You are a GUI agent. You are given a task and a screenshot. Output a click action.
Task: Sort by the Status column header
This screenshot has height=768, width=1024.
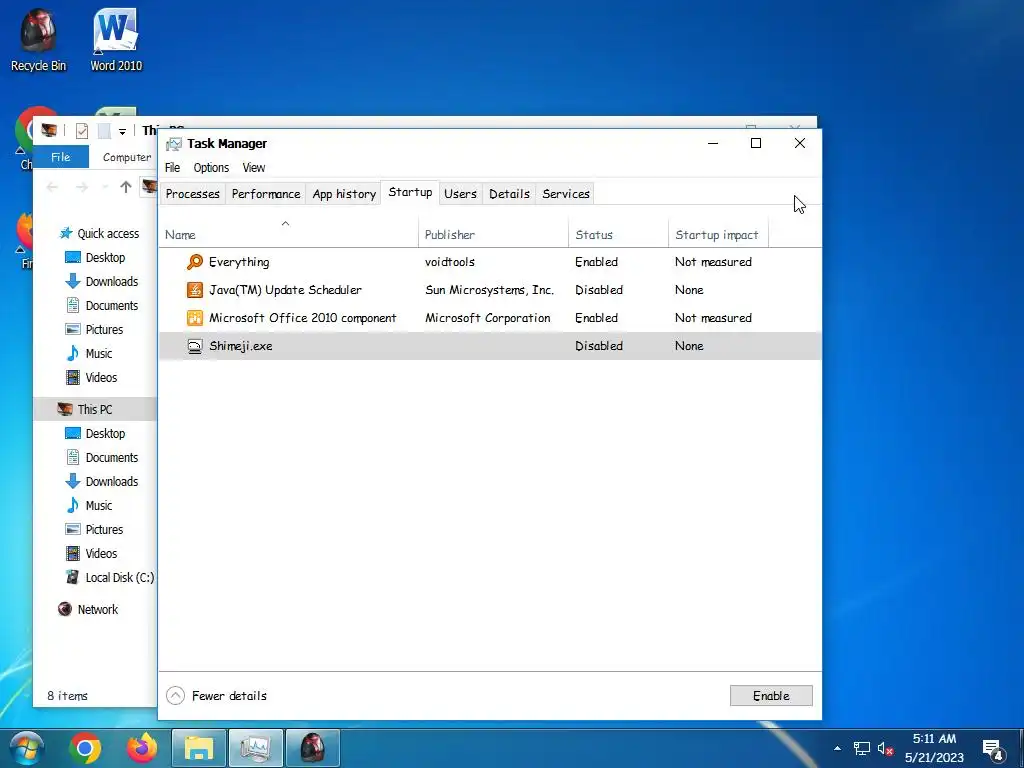click(x=618, y=234)
